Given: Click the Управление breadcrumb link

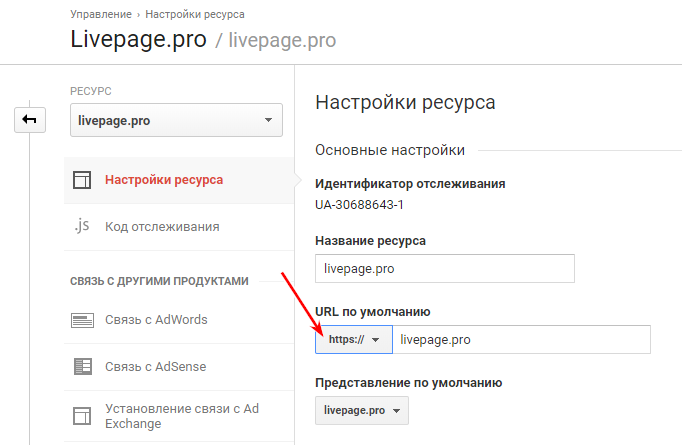Looking at the screenshot, I should [x=101, y=14].
